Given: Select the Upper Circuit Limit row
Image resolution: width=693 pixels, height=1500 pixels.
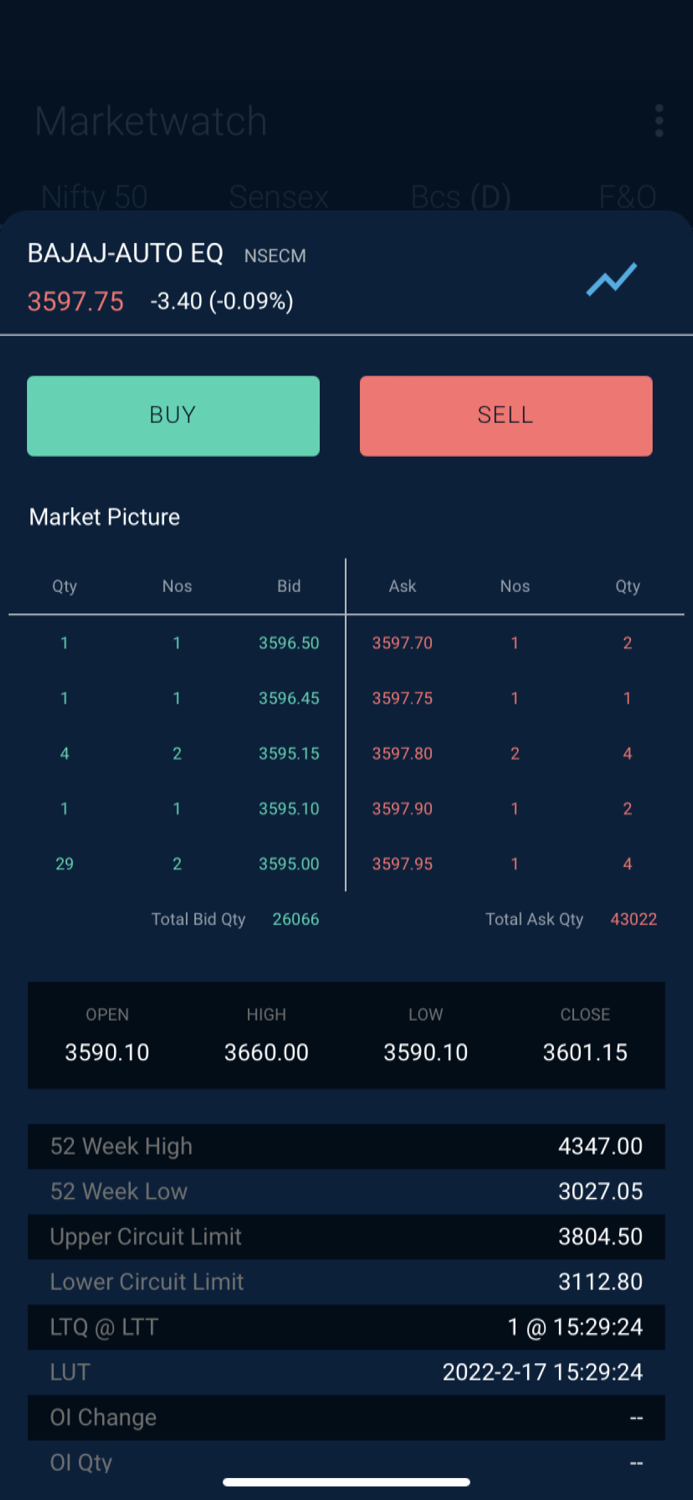Looking at the screenshot, I should tap(346, 1237).
